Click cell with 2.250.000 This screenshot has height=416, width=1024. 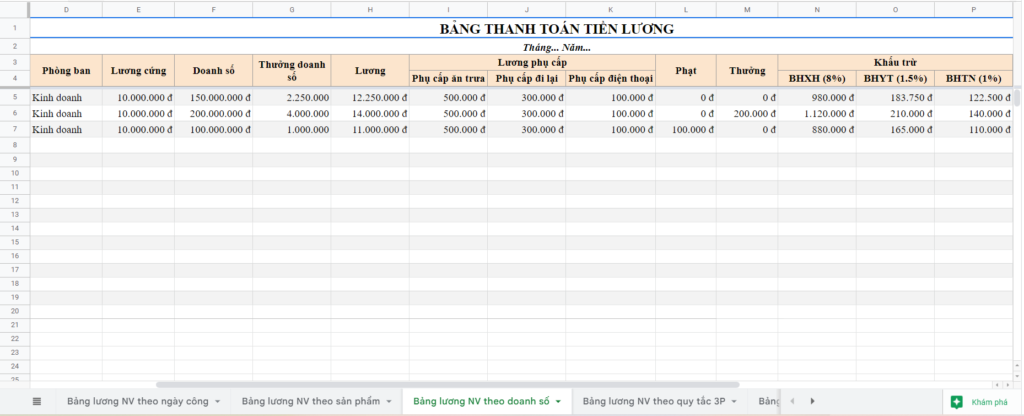point(292,97)
